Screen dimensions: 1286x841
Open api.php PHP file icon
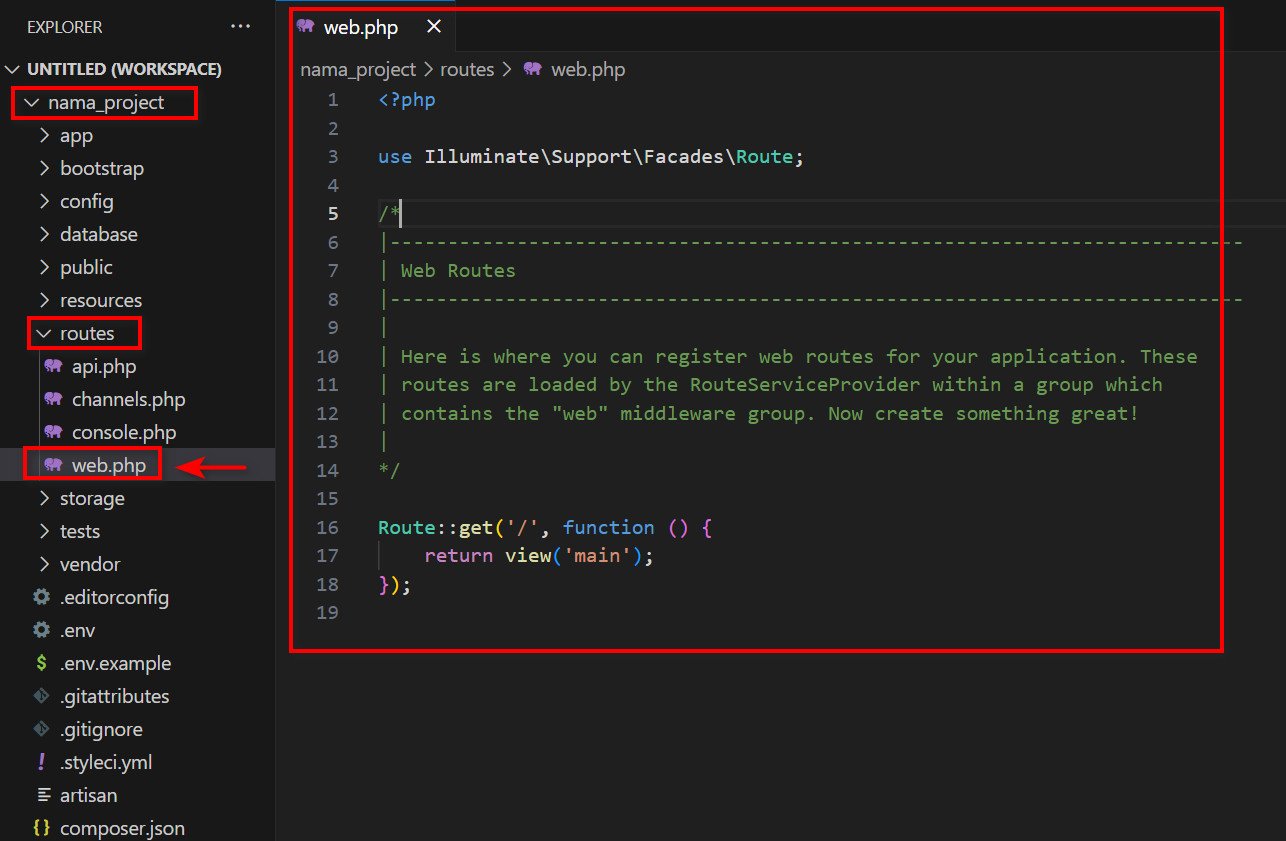[53, 366]
